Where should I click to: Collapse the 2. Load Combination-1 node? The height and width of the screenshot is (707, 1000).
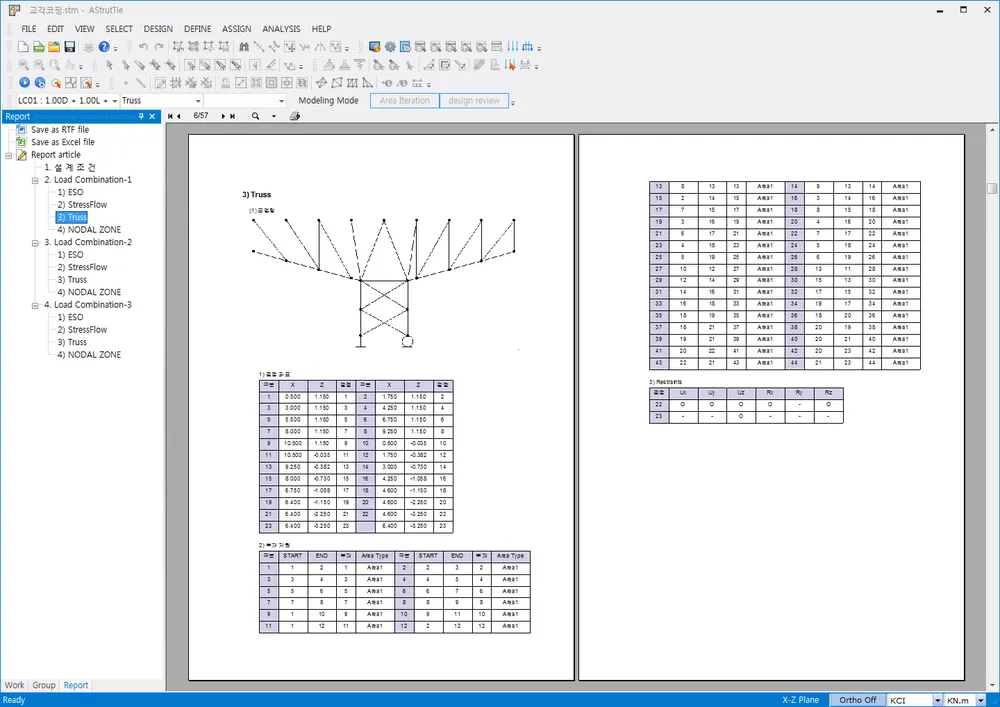pos(35,180)
